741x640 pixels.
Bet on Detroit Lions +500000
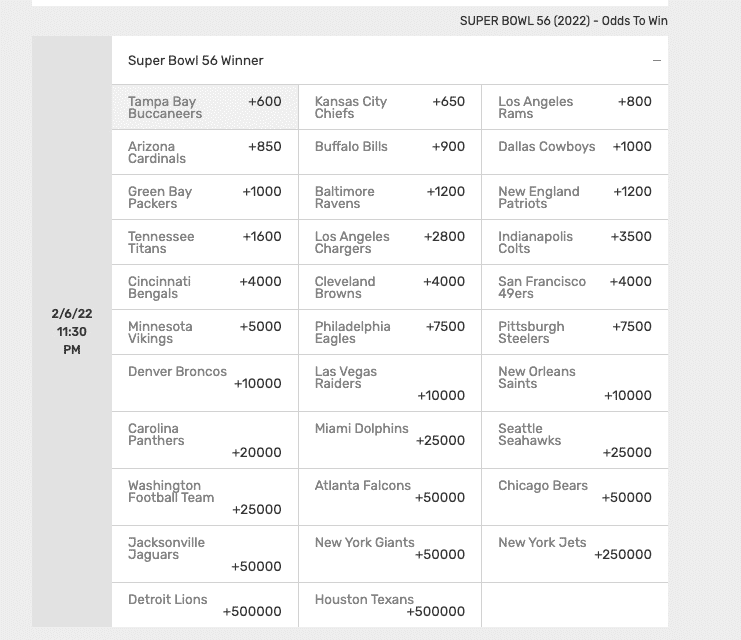[x=205, y=605]
